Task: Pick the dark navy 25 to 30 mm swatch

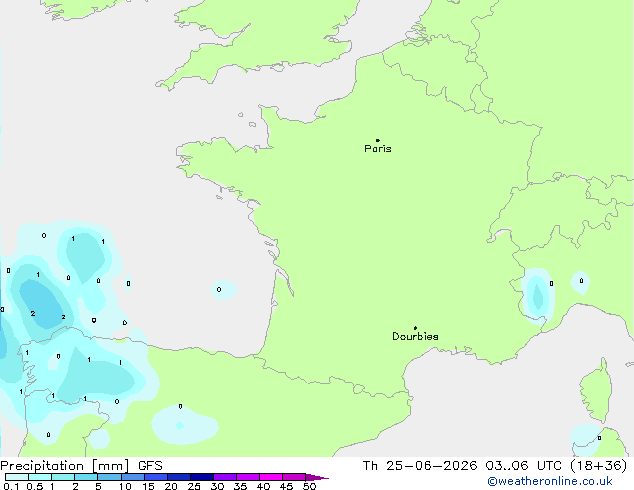Action: click(x=201, y=477)
